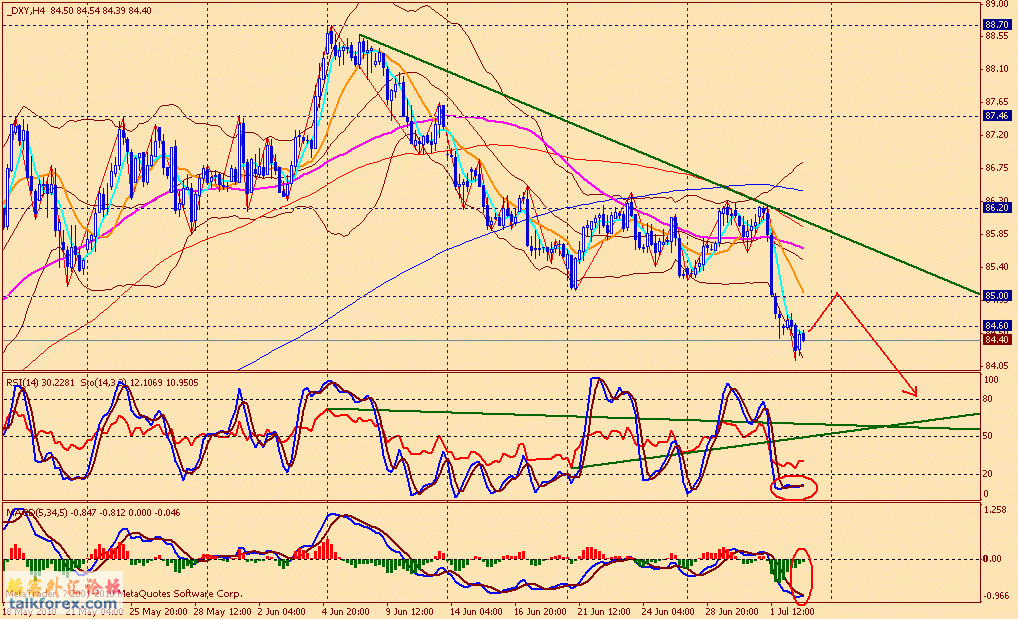Click the 28 Jun 20:00 date label
The width and height of the screenshot is (1018, 619).
[732, 611]
